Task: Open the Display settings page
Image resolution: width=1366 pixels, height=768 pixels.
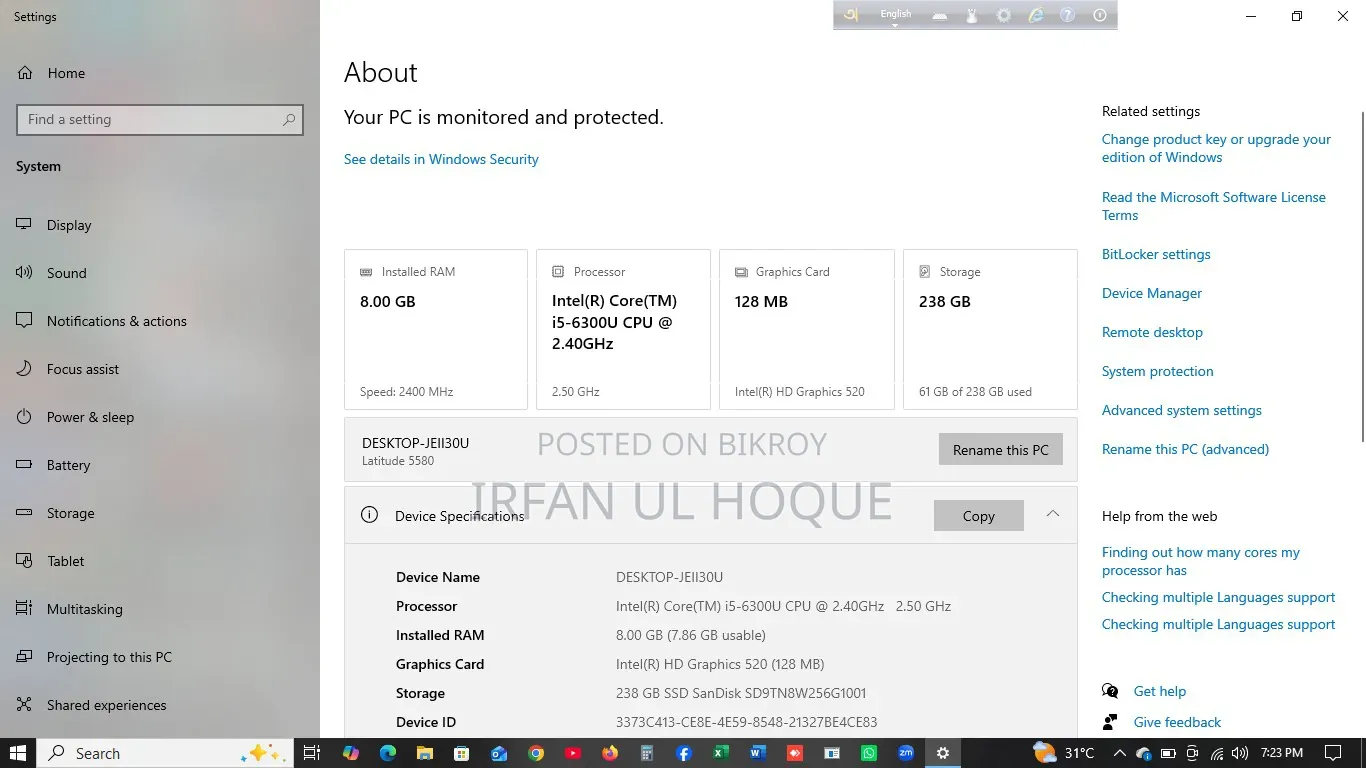Action: coord(160,225)
